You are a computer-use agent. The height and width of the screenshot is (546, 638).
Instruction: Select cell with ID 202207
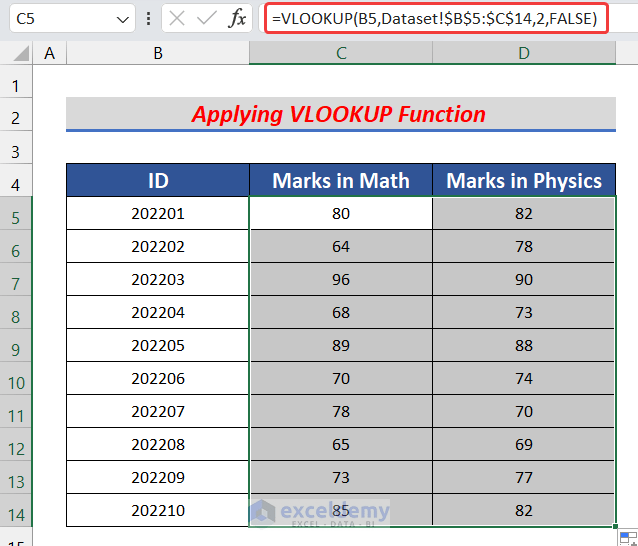(x=158, y=411)
